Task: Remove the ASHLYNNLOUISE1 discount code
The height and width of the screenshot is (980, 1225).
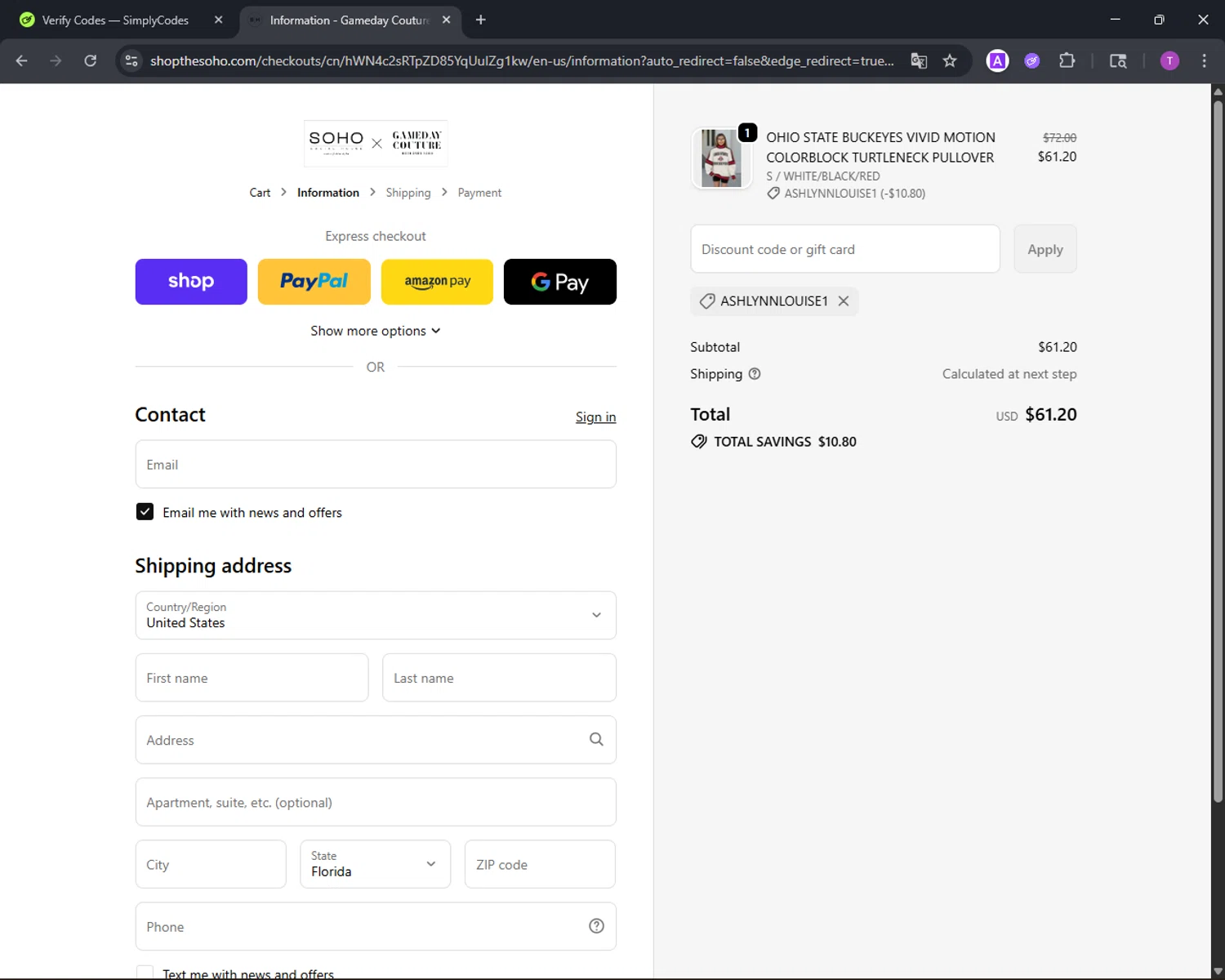Action: (x=844, y=301)
